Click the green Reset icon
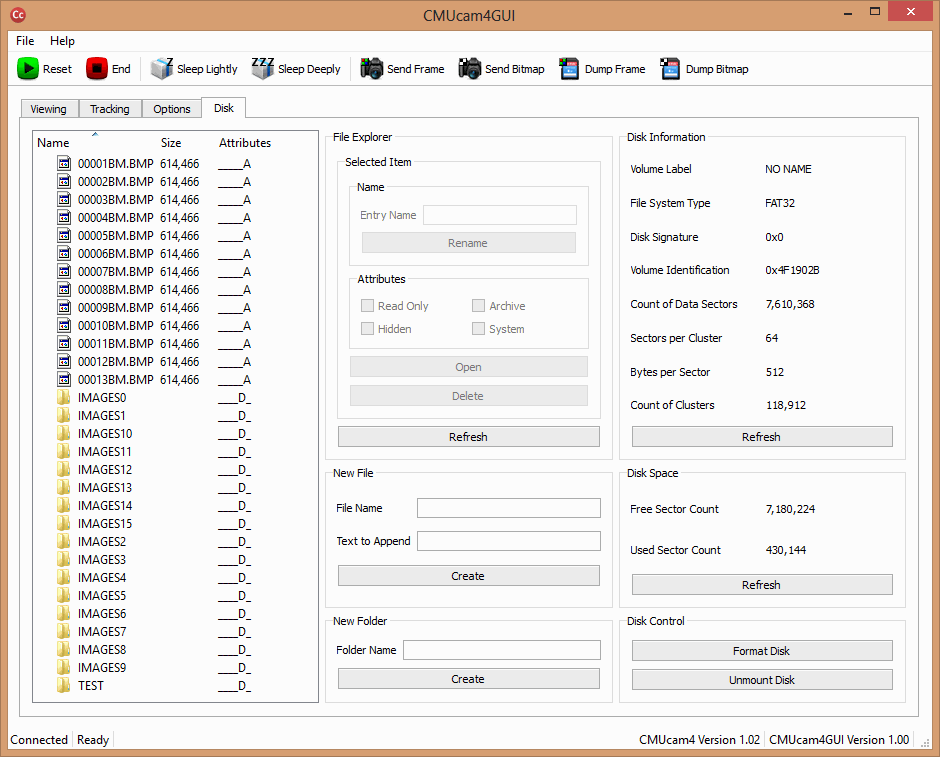Viewport: 940px width, 757px height. coord(28,68)
